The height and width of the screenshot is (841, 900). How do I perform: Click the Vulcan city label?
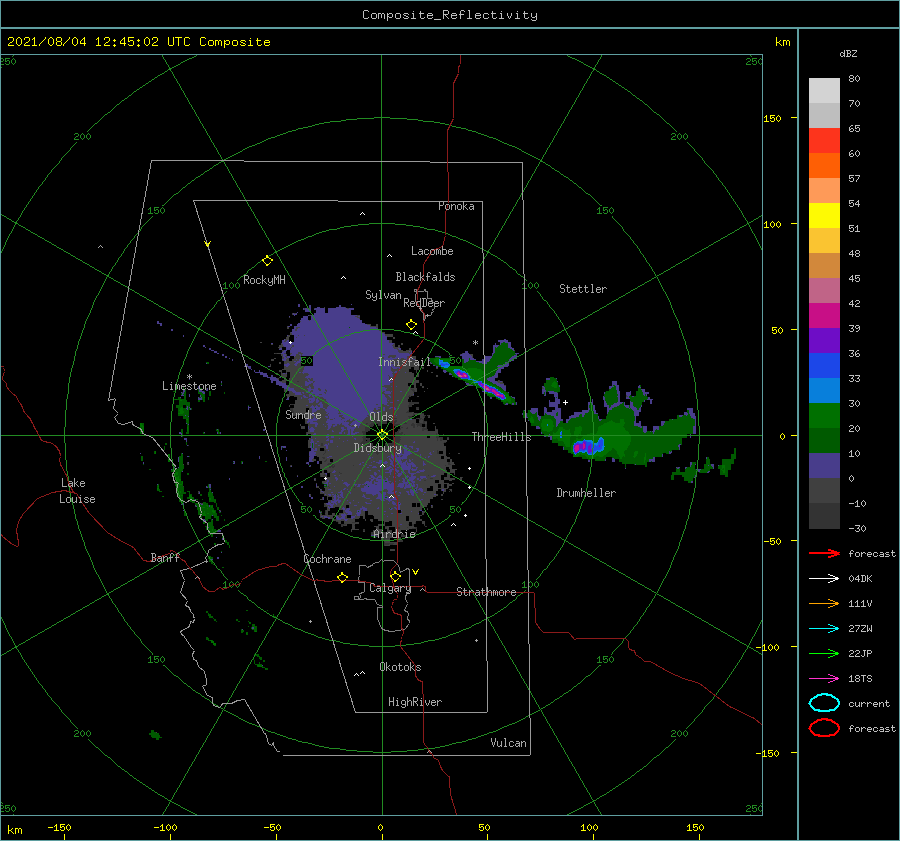508,743
